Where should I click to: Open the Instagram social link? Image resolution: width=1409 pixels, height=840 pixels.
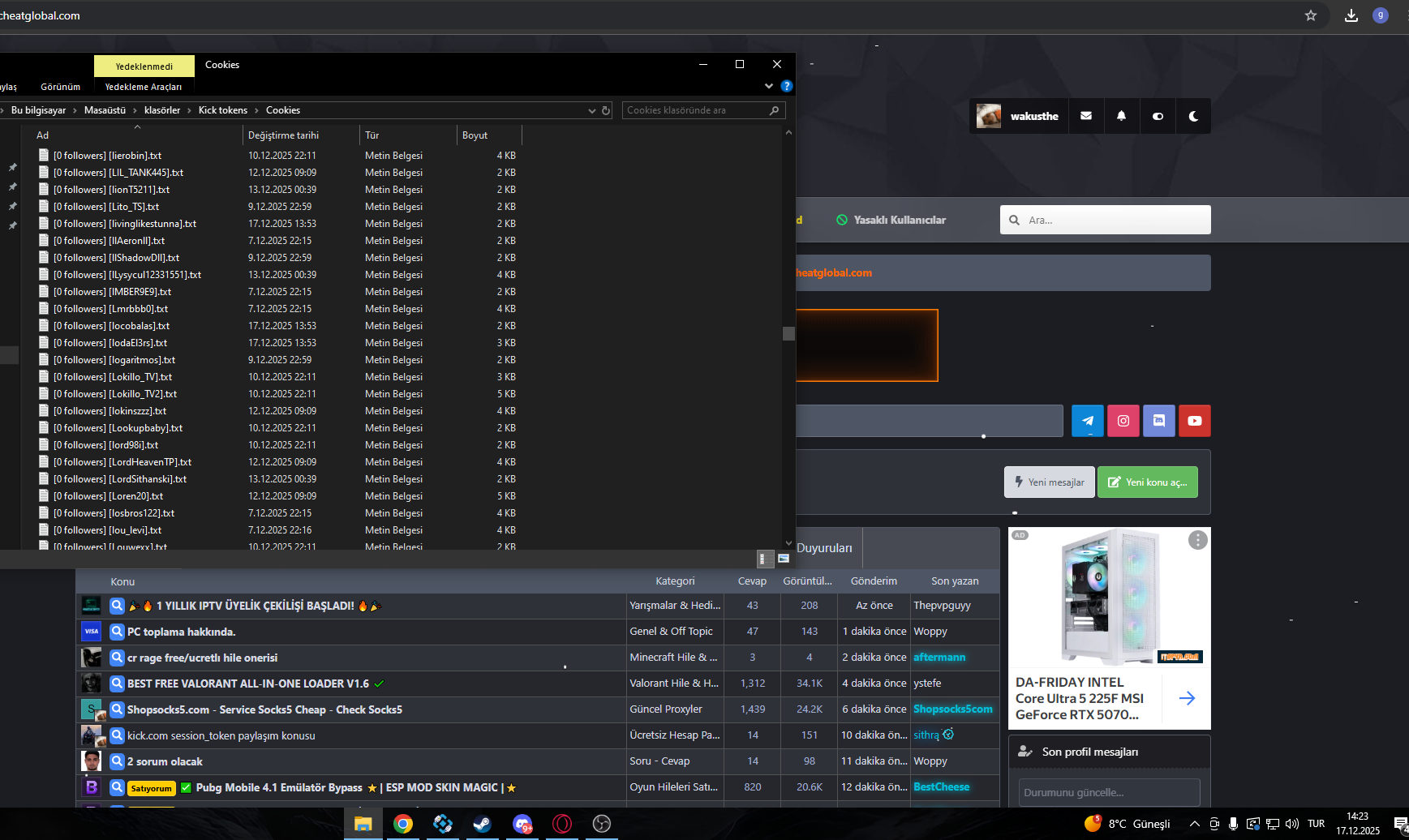tap(1123, 421)
